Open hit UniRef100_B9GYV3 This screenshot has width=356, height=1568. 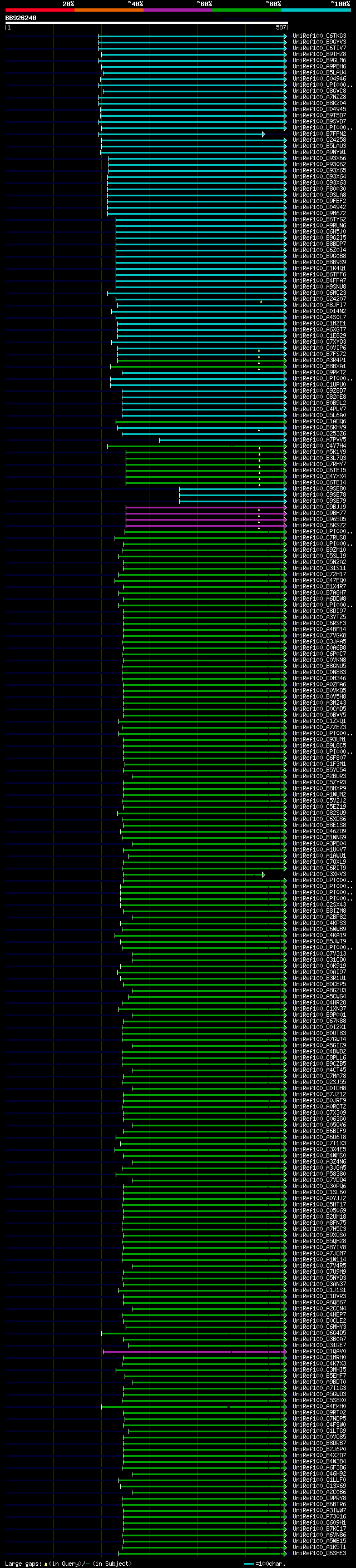pyautogui.click(x=319, y=42)
